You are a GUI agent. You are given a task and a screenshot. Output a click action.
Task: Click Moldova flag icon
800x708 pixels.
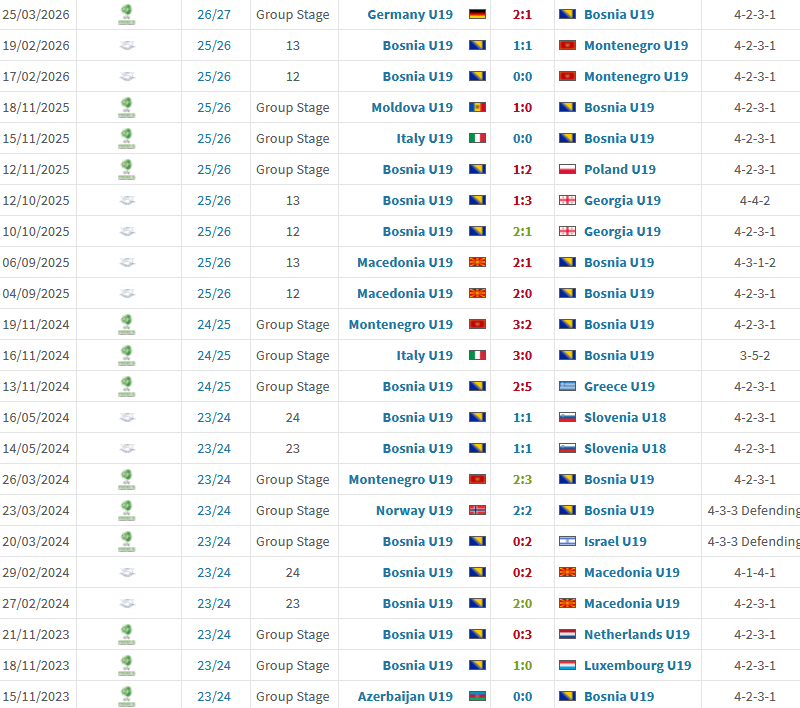pyautogui.click(x=477, y=108)
